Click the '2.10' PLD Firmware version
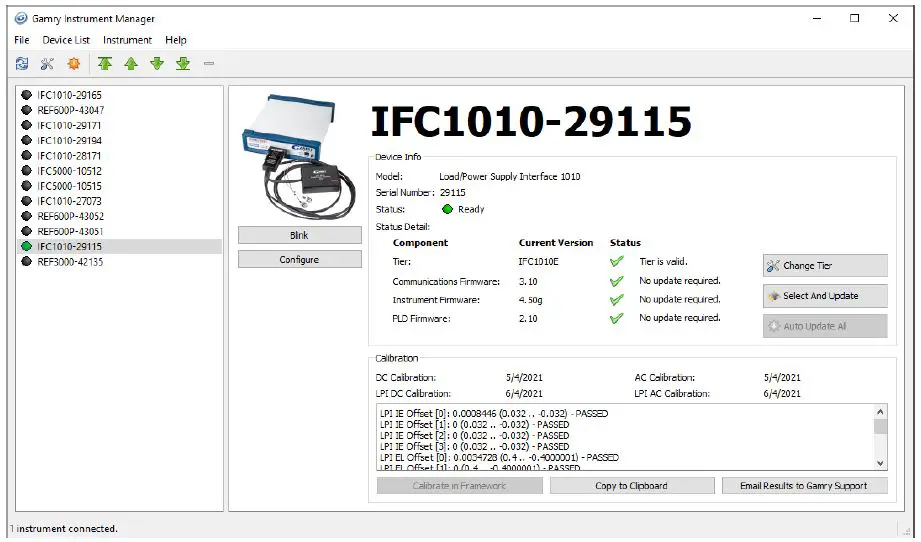The width and height of the screenshot is (921, 542). [528, 319]
